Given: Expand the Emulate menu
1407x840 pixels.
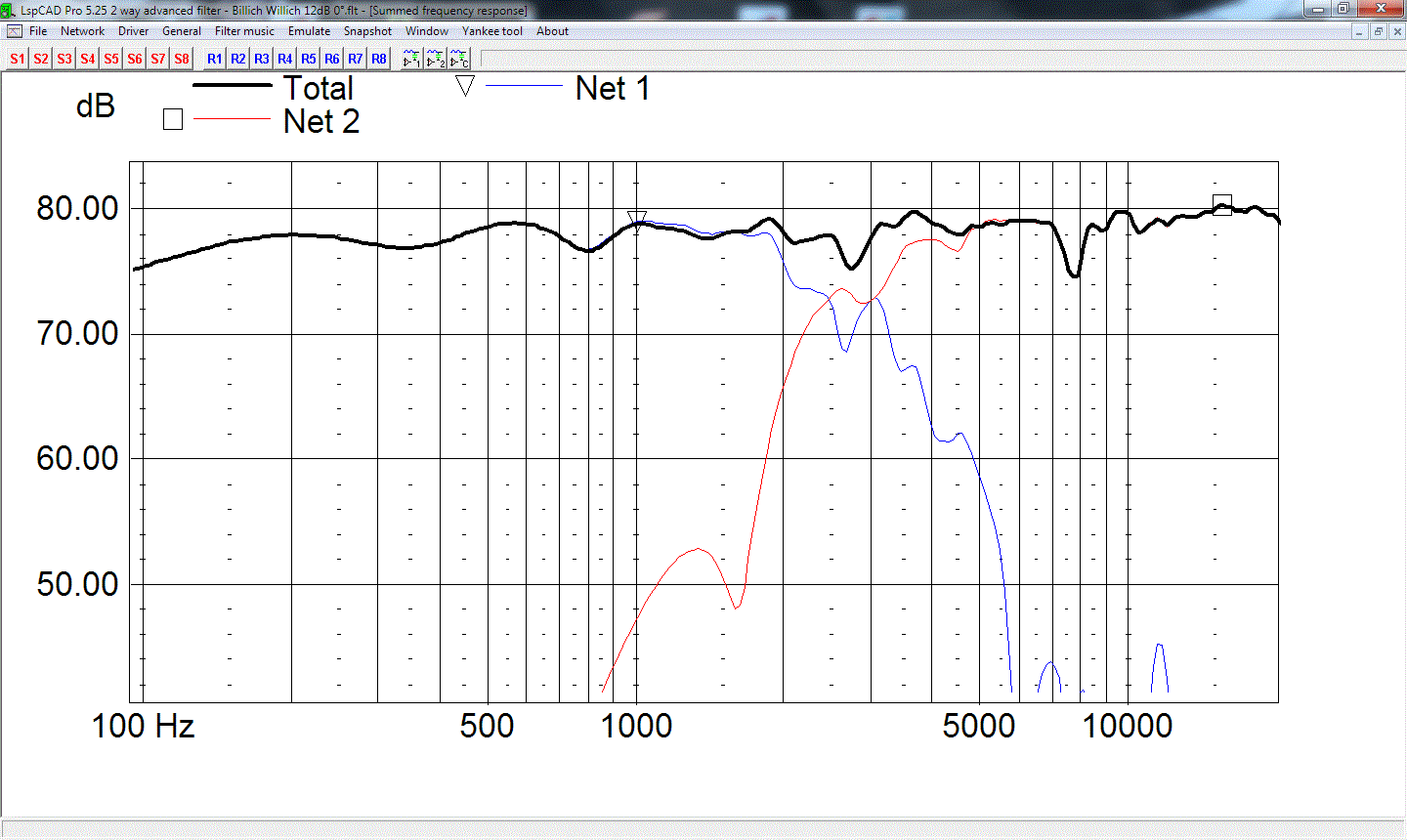Looking at the screenshot, I should tap(309, 31).
